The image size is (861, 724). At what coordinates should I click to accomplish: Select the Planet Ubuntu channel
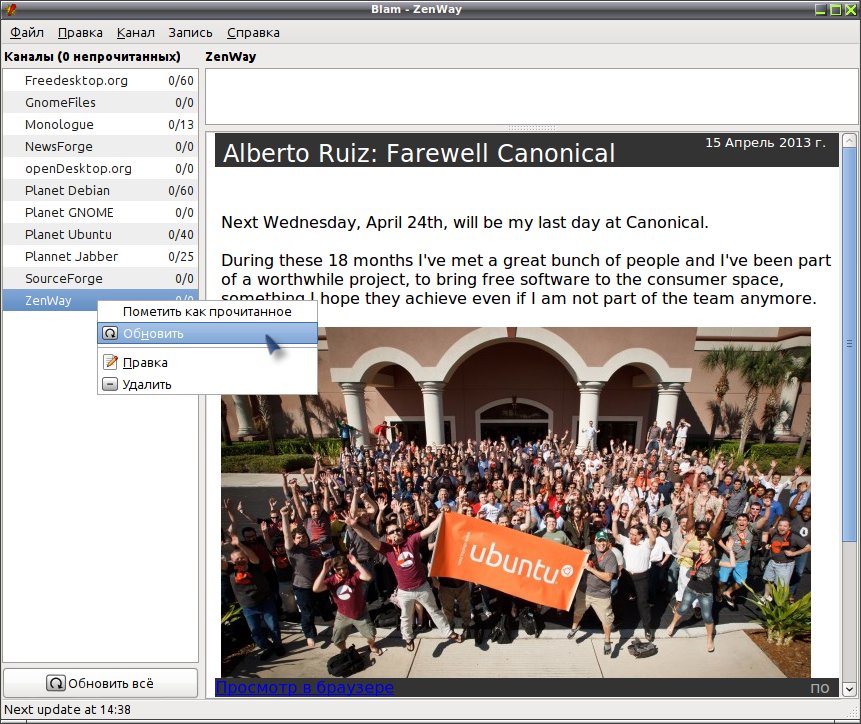tap(100, 234)
